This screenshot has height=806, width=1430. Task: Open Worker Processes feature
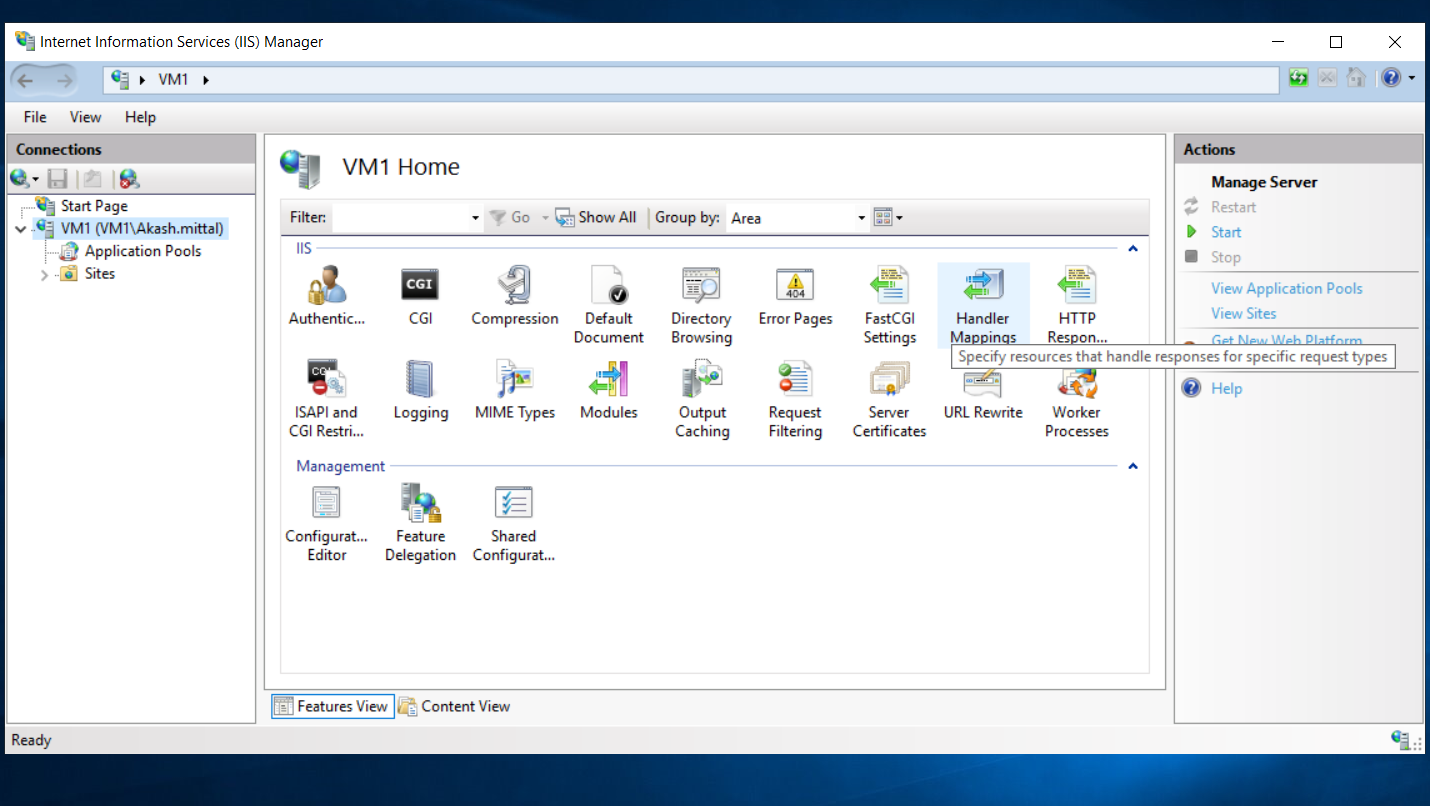pos(1077,399)
